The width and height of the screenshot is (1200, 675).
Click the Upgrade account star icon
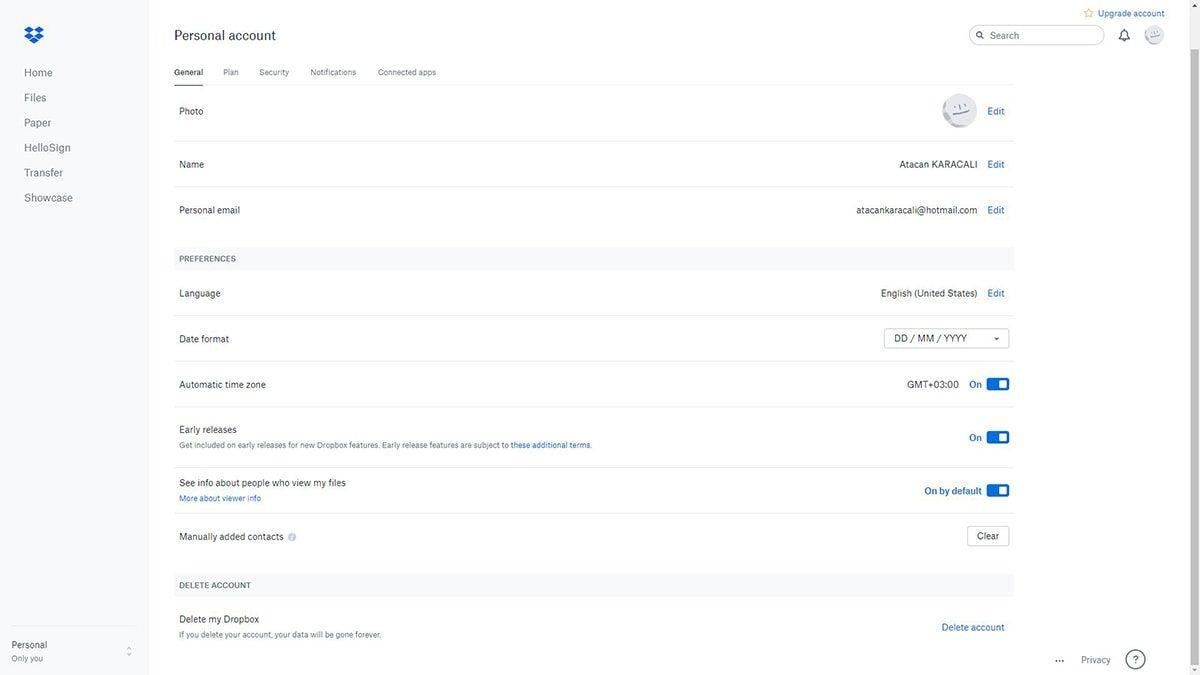pos(1089,13)
